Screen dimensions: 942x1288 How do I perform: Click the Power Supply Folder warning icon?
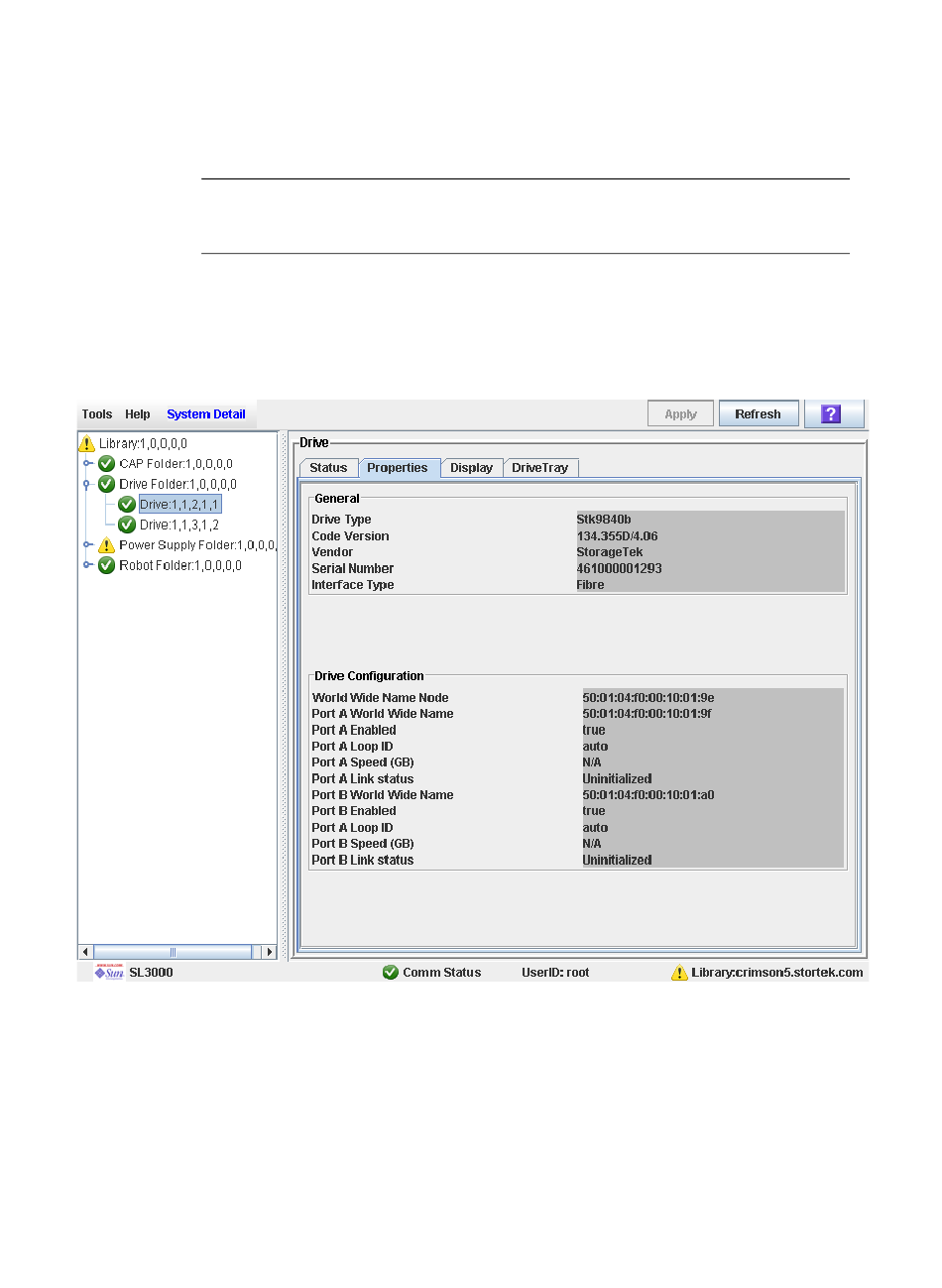tap(107, 545)
